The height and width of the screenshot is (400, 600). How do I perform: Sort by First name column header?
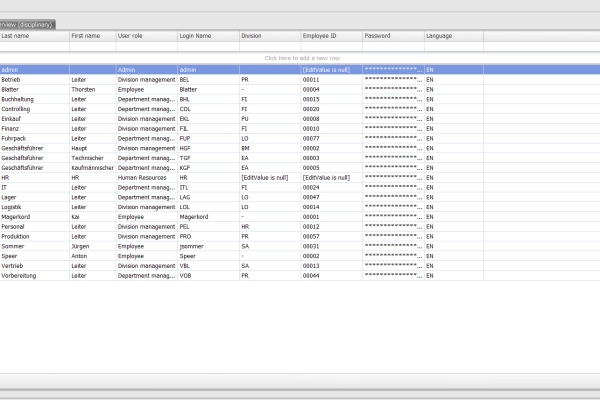[x=93, y=36]
